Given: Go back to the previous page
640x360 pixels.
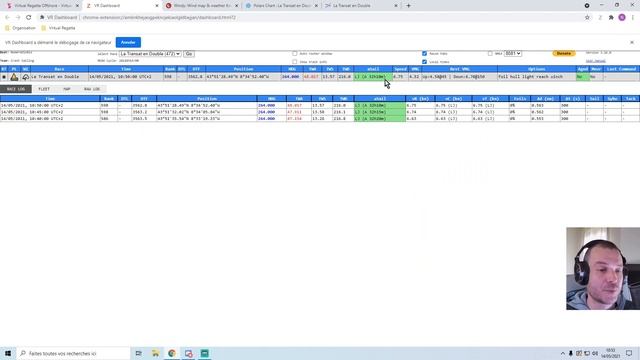Looking at the screenshot, I should point(7,18).
